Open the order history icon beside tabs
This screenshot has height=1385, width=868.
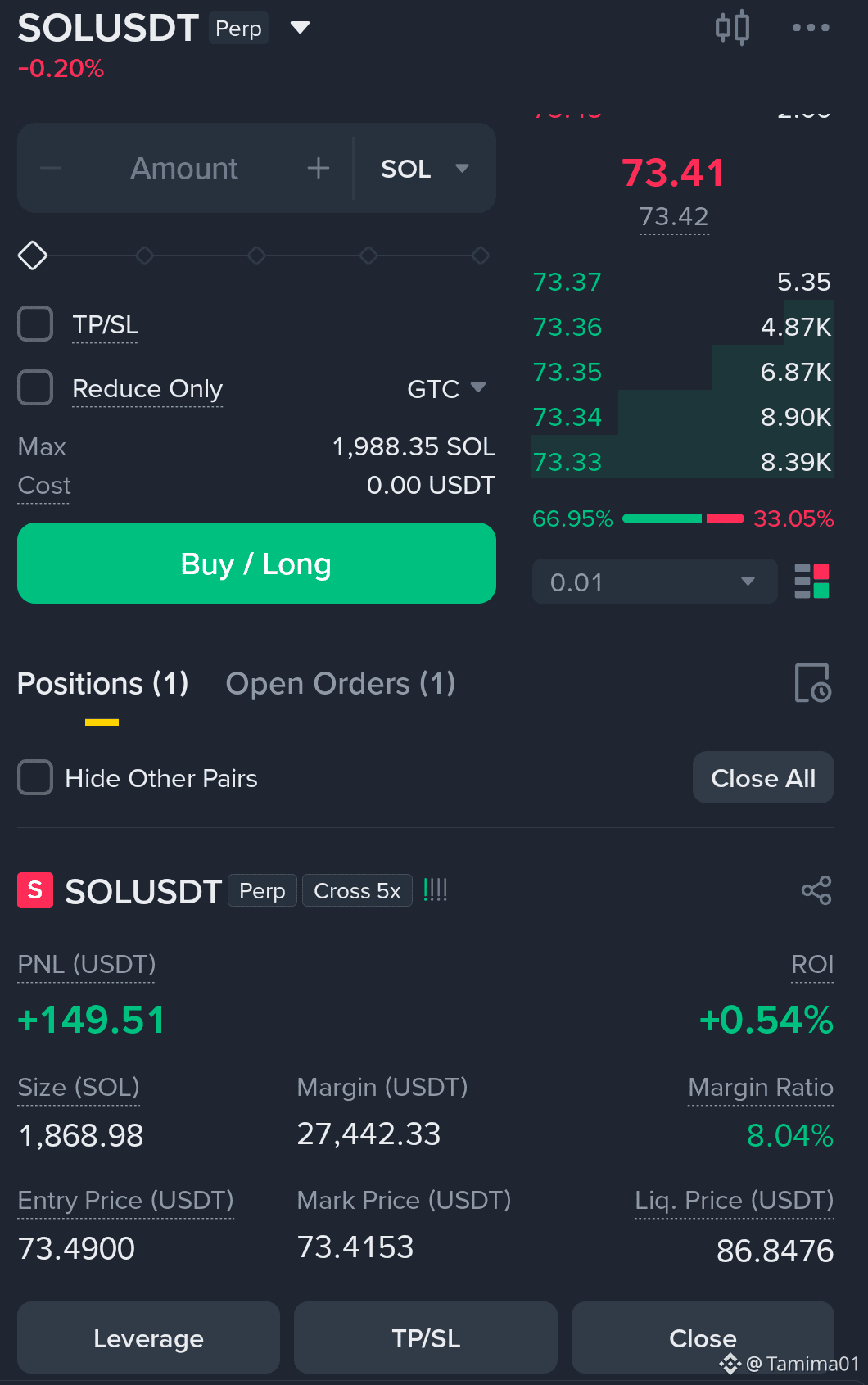[812, 683]
